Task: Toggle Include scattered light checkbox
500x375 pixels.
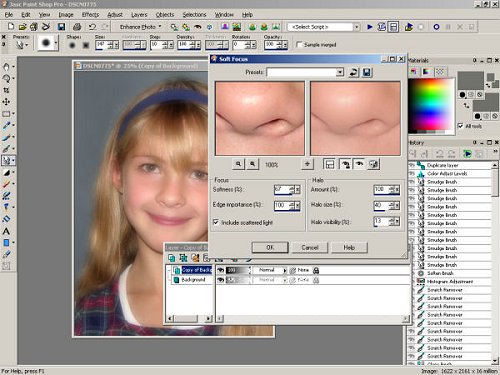Action: pyautogui.click(x=216, y=222)
